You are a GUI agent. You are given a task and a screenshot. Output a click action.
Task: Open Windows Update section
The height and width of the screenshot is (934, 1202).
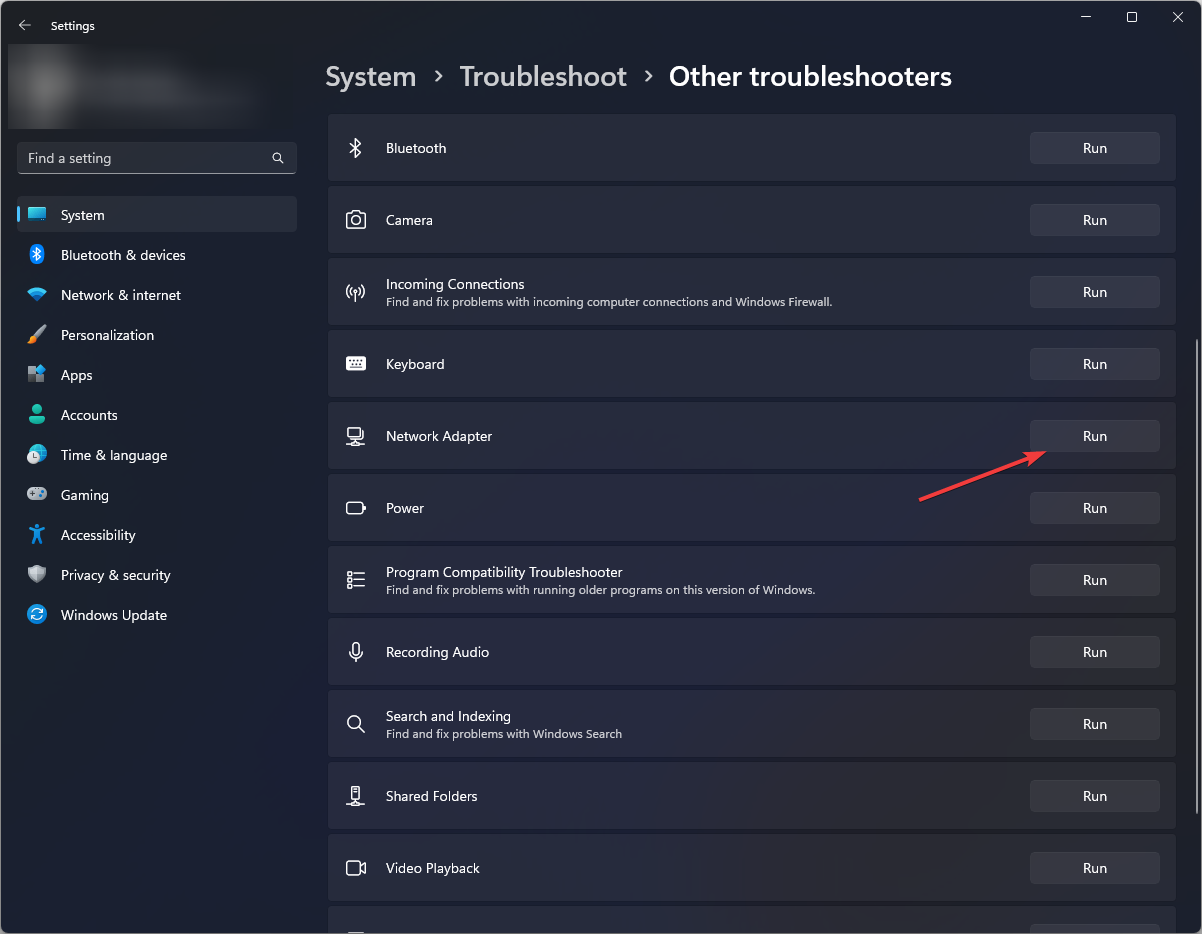tap(113, 615)
